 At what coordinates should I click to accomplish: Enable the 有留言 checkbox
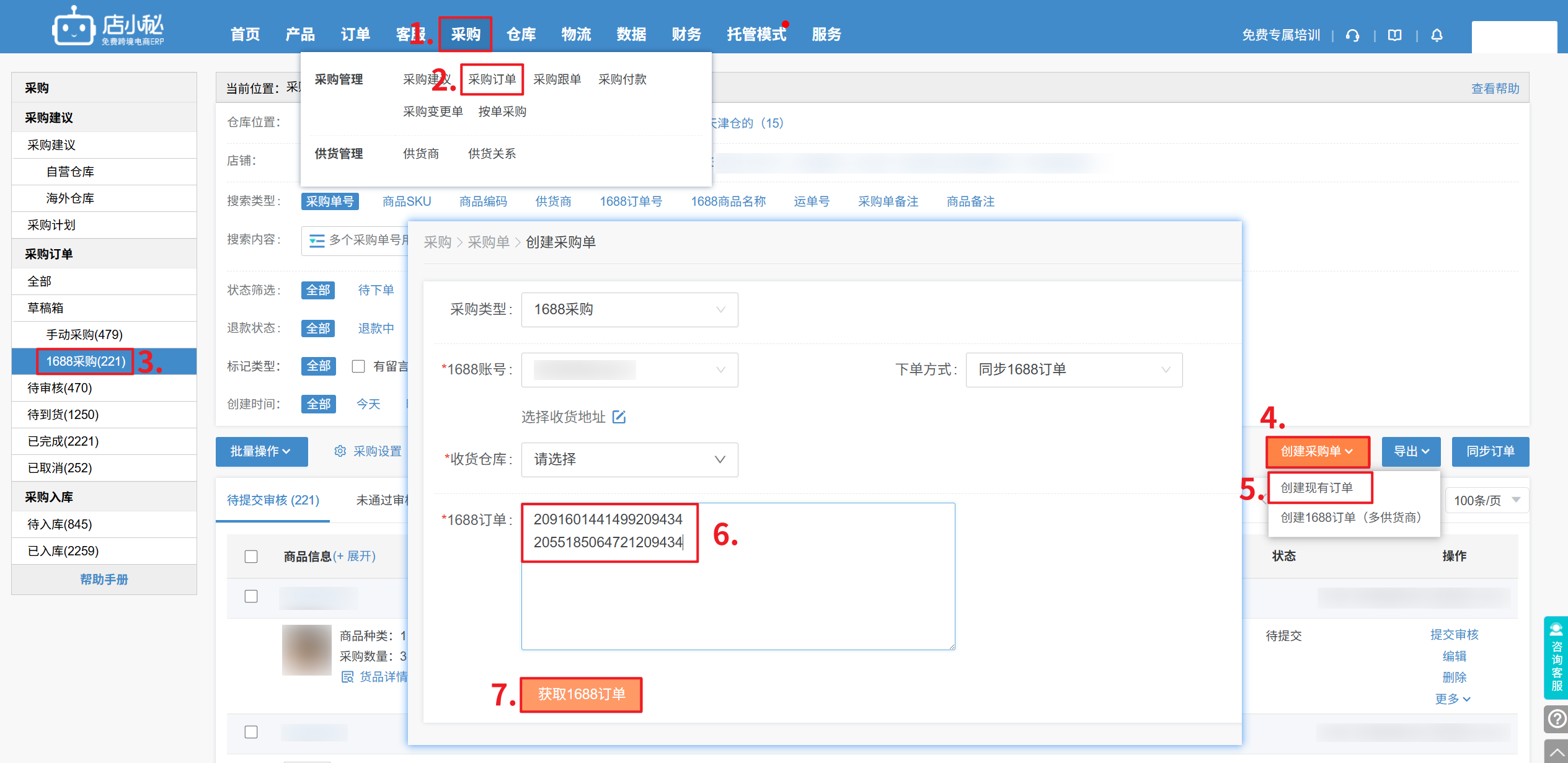pos(358,366)
